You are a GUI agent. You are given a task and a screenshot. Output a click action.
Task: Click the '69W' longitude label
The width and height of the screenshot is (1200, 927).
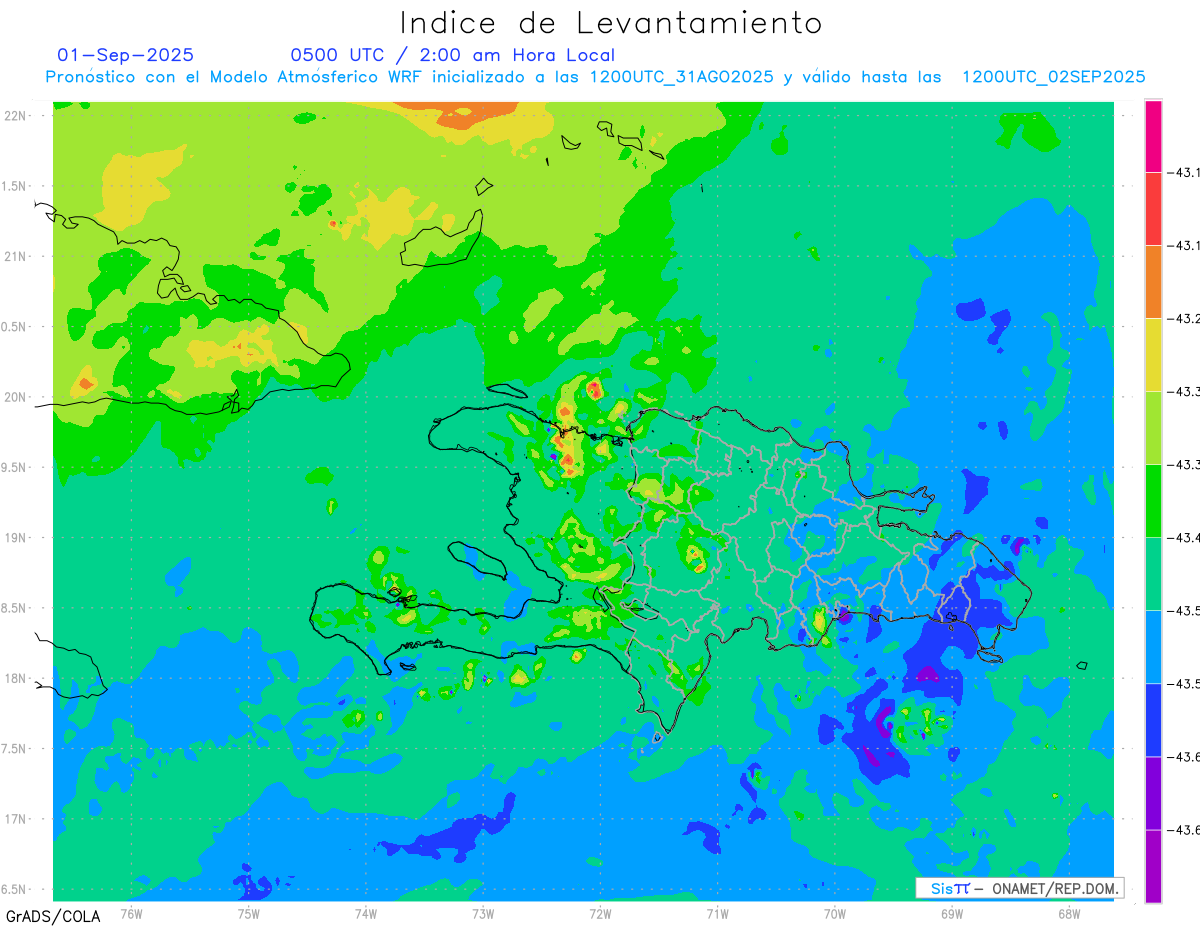pyautogui.click(x=952, y=913)
